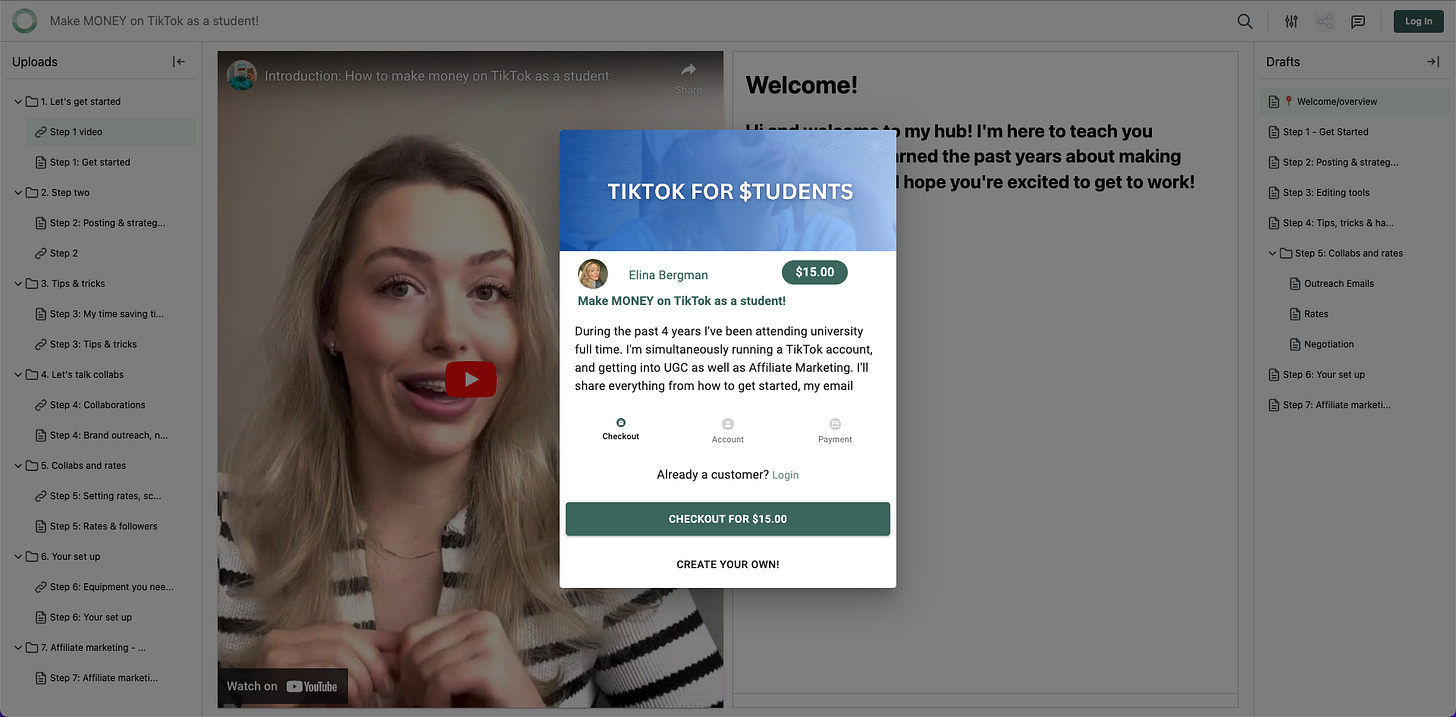Screen dimensions: 1456x717
Task: Click the Checkout step icon
Action: 621,423
